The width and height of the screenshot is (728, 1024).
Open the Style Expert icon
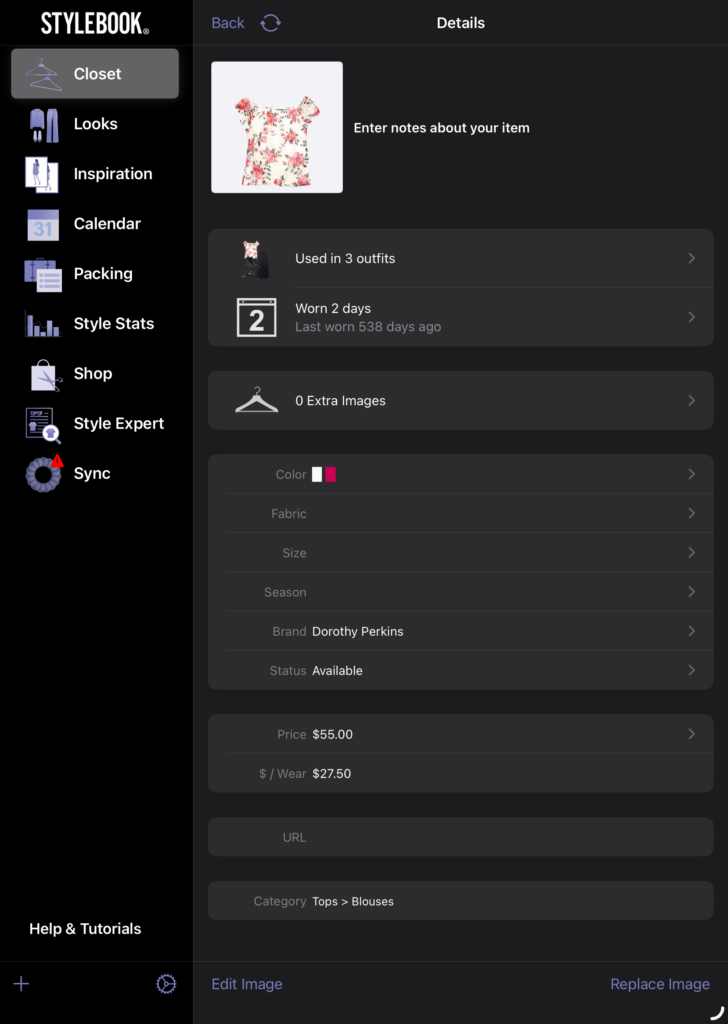[43, 424]
